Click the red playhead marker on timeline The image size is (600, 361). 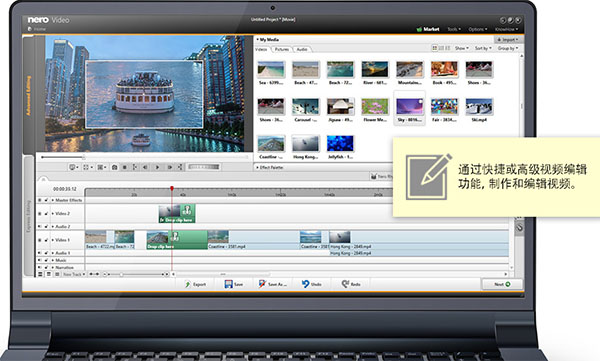click(172, 188)
